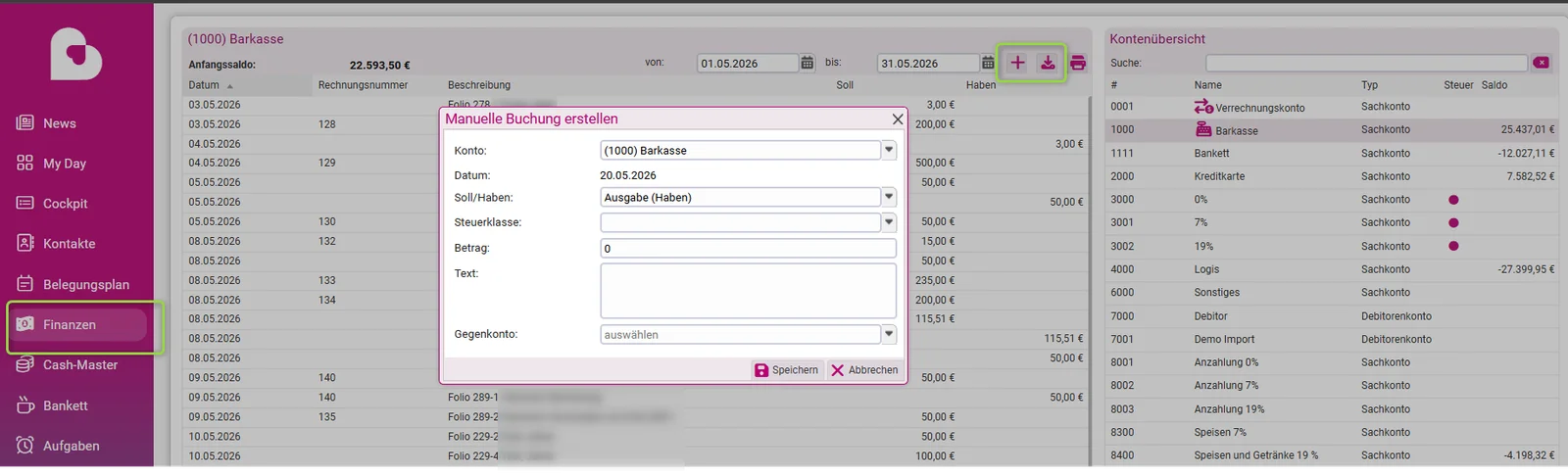Click the printer icon in Barkasse header

coord(1078,63)
